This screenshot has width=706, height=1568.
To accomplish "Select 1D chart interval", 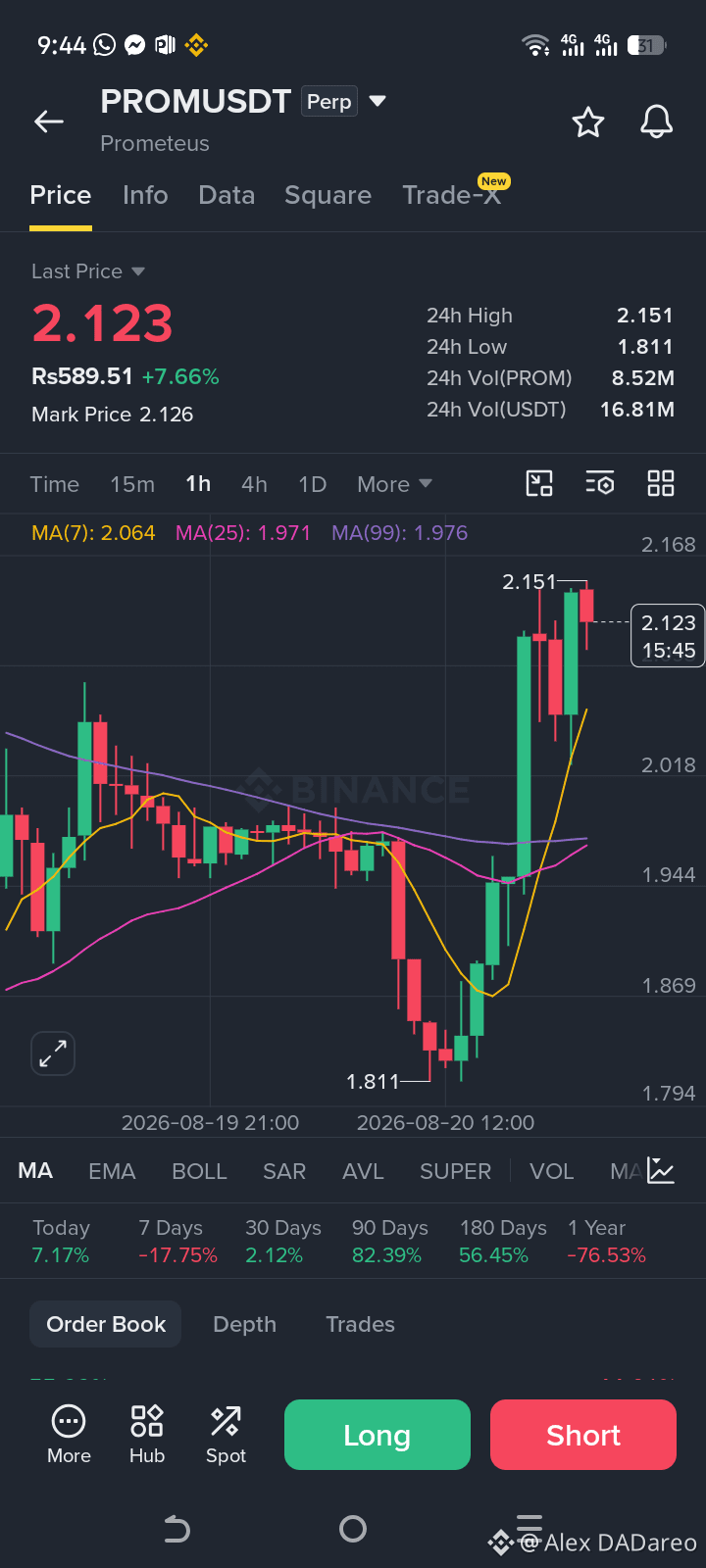I will (312, 484).
